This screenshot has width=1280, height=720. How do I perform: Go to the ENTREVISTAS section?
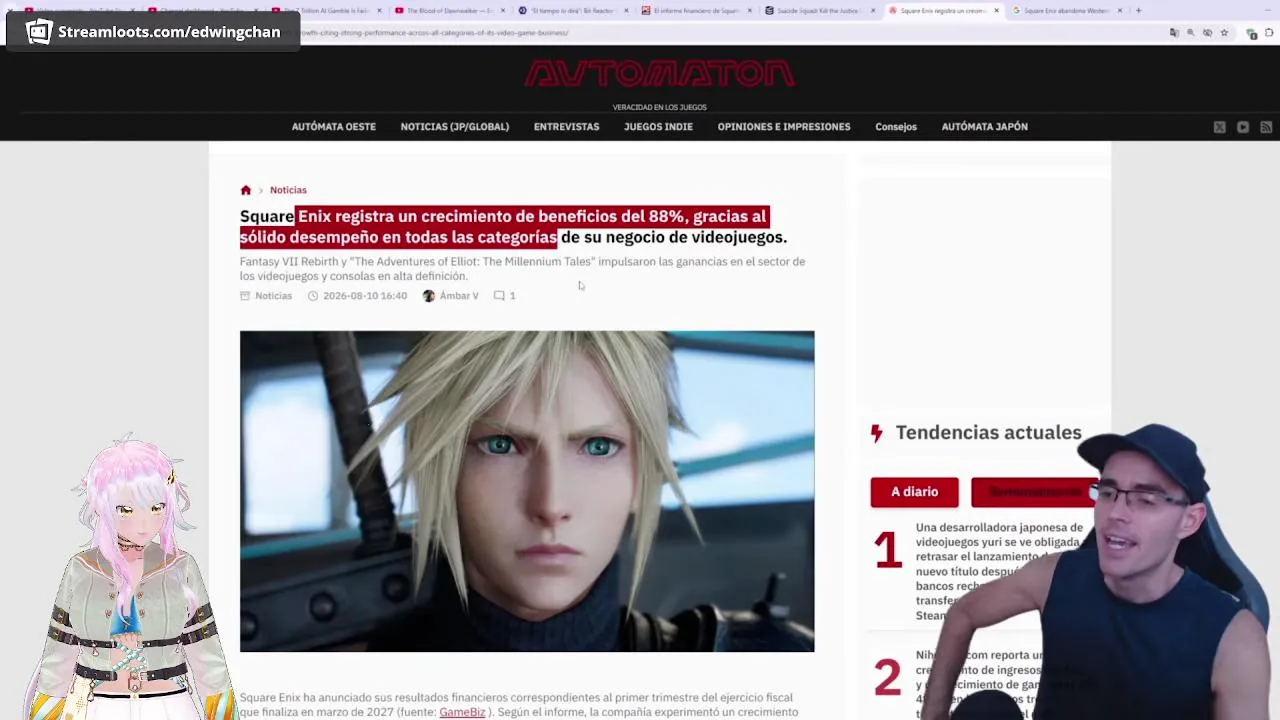coord(566,127)
